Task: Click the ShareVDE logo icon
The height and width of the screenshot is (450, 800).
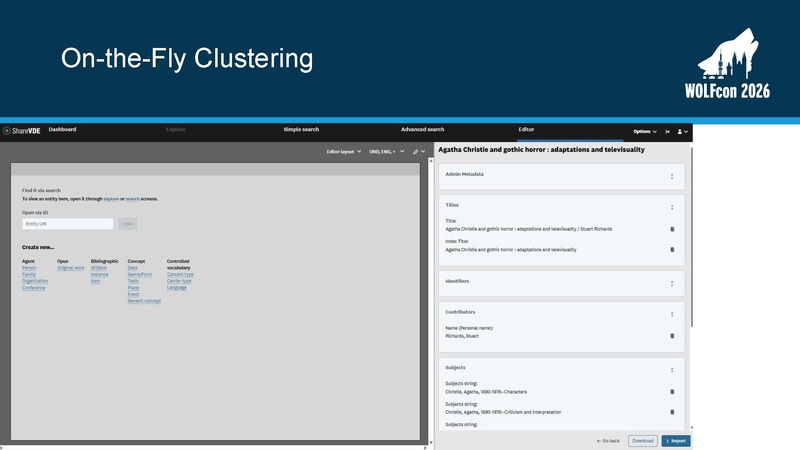Action: (7, 131)
